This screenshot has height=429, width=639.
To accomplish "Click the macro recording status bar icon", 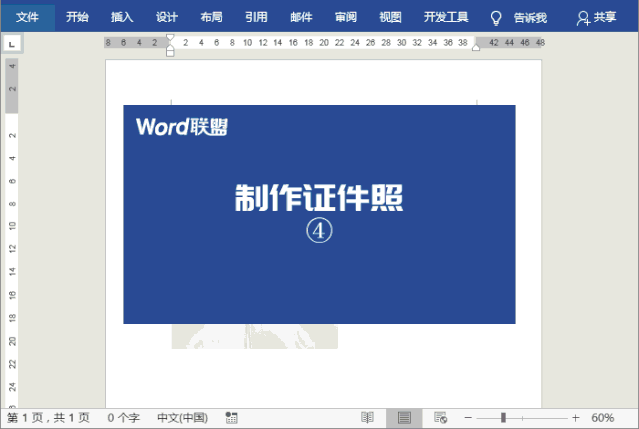I will 231,418.
